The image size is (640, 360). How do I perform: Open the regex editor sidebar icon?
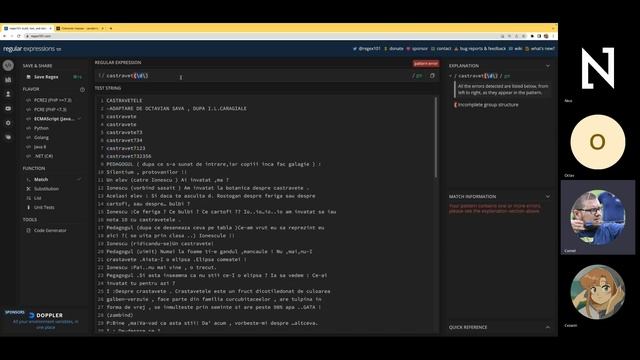pos(8,65)
